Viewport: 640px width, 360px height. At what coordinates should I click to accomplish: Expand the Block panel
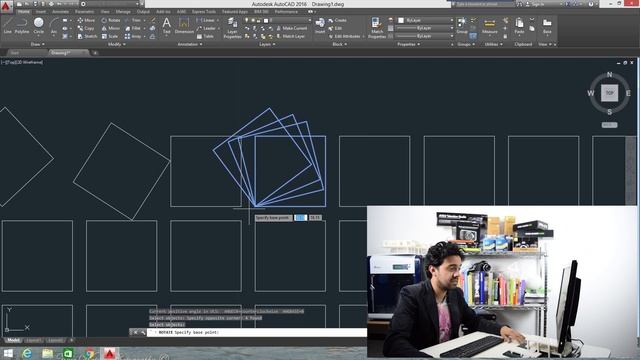tap(340, 44)
